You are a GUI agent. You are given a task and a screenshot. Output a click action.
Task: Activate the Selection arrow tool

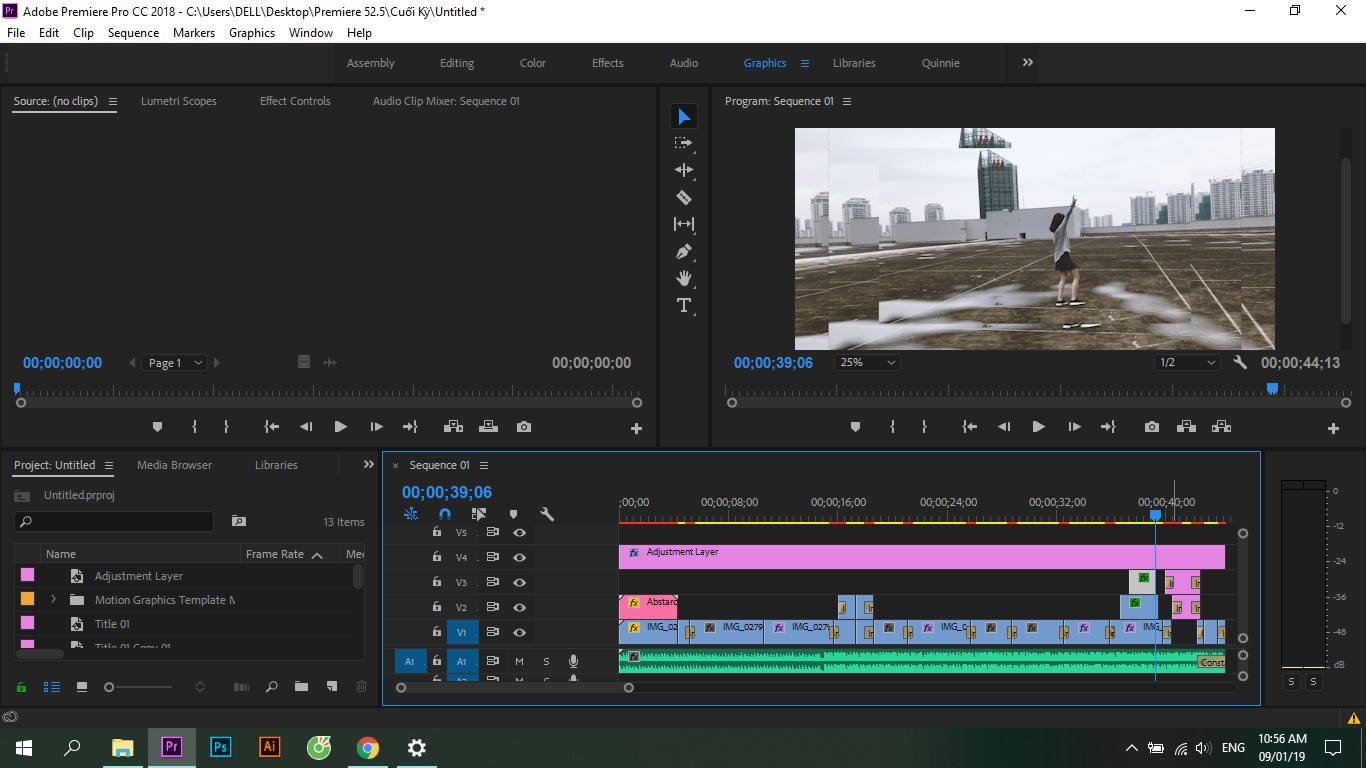(x=684, y=117)
